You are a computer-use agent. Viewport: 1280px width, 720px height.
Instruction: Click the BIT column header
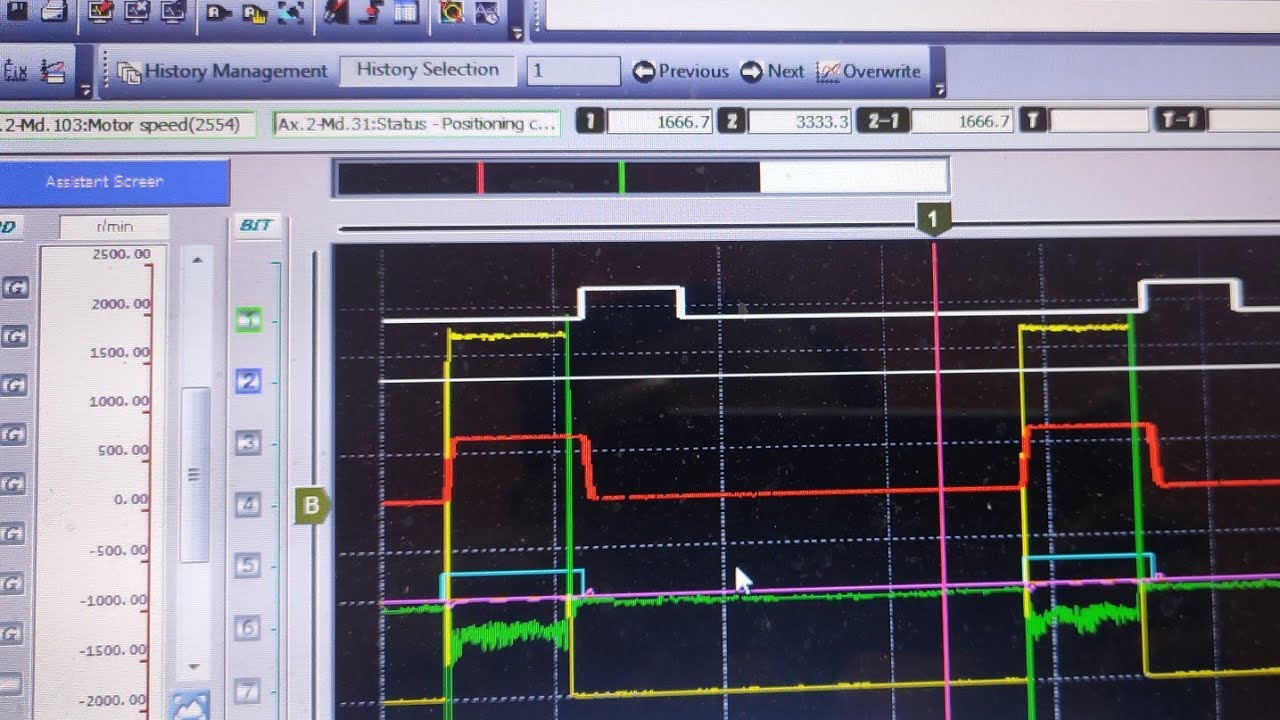[256, 226]
